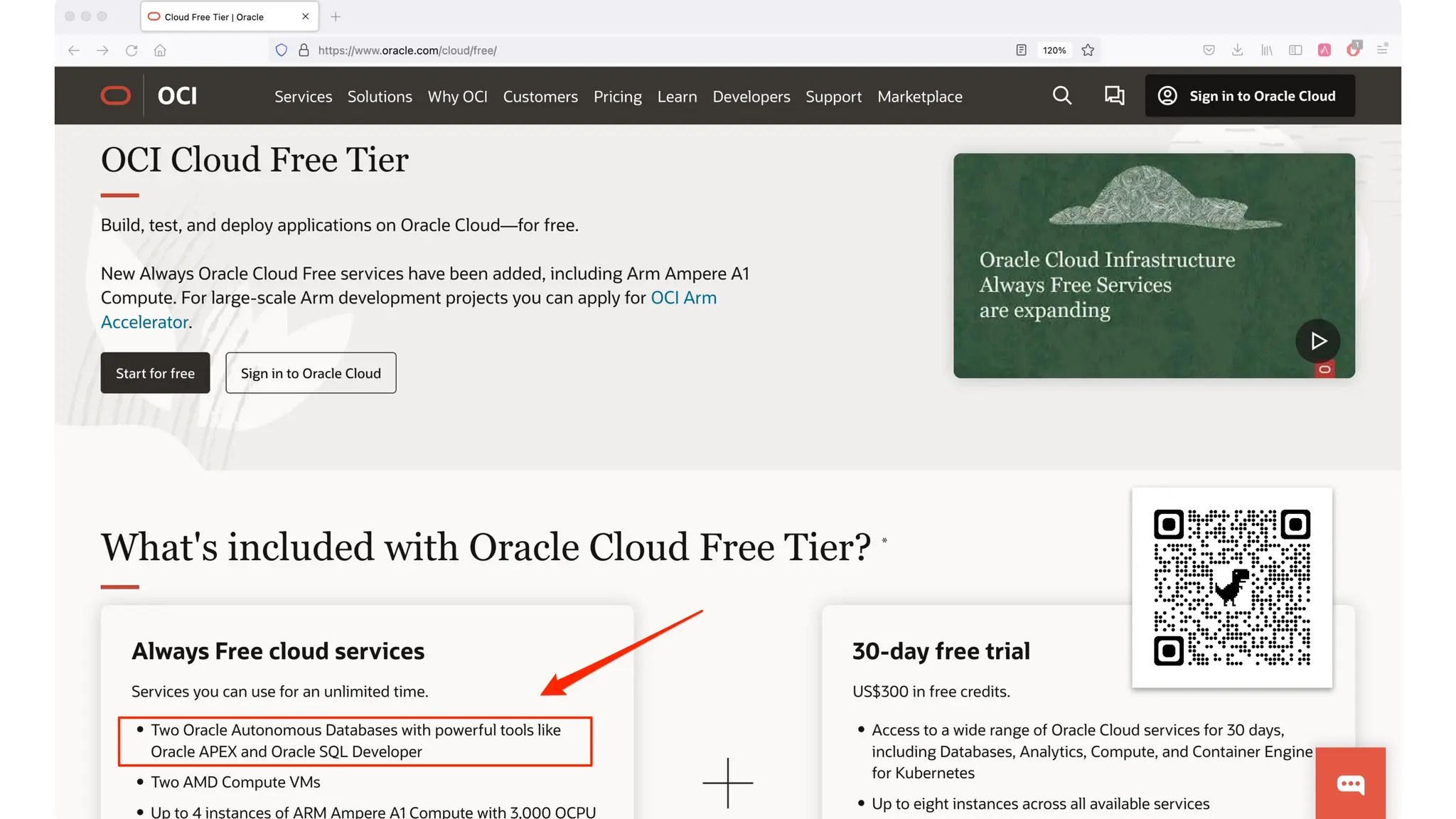Expand the Developers navigation menu
Image resolution: width=1456 pixels, height=819 pixels.
[x=751, y=97]
